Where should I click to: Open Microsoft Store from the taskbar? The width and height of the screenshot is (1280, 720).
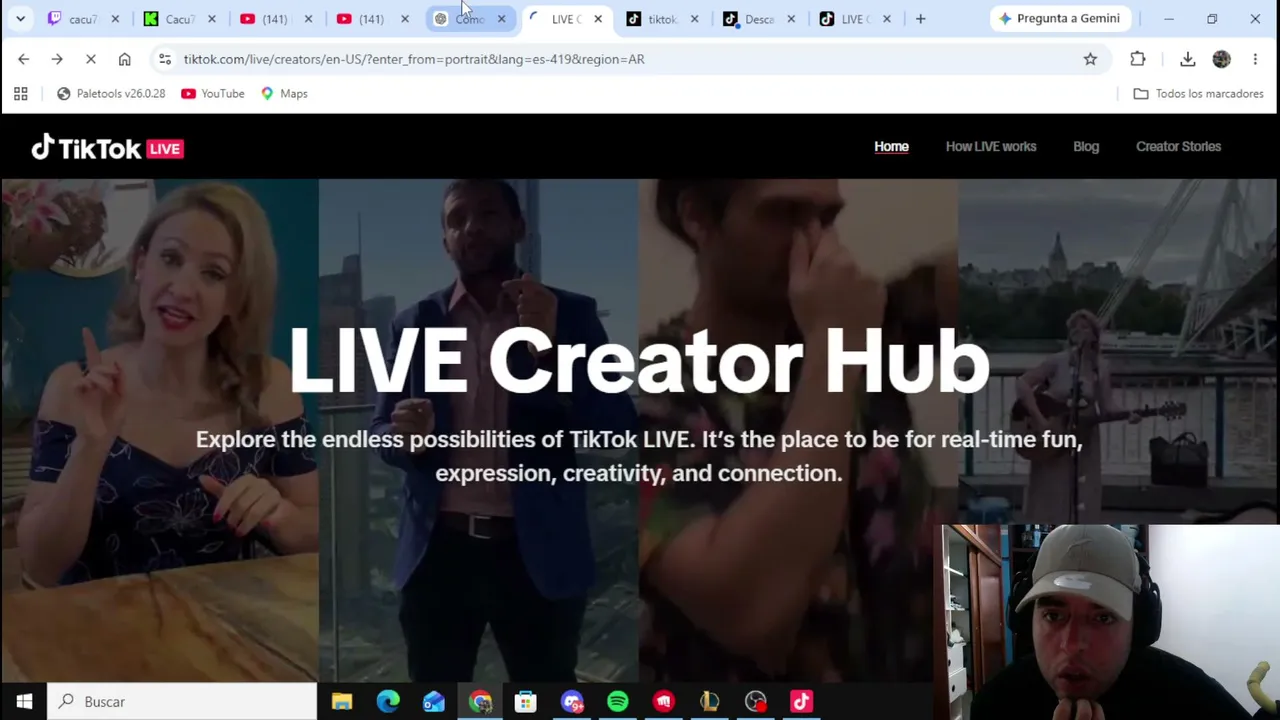click(x=526, y=701)
